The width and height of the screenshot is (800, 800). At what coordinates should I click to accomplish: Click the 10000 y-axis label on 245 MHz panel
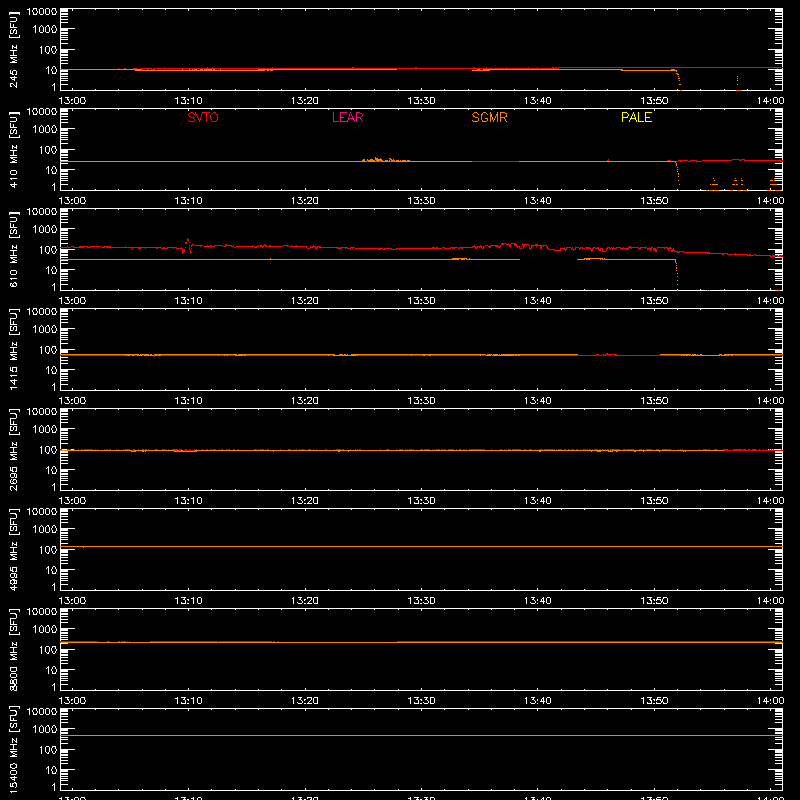click(42, 12)
